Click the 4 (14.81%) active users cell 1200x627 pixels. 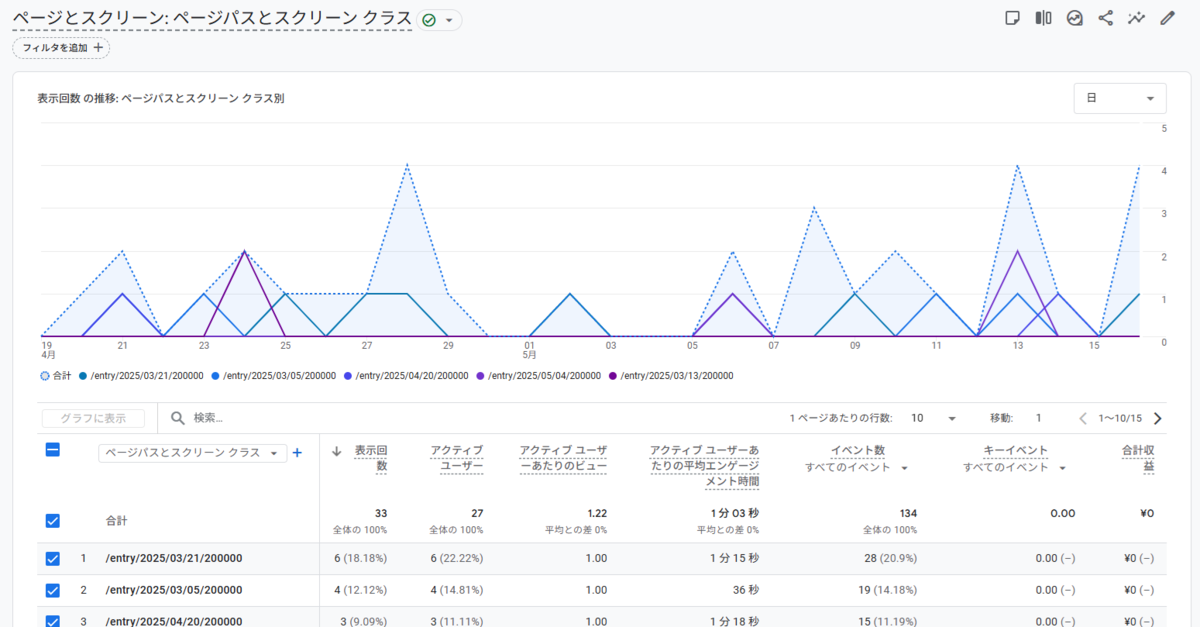click(x=456, y=590)
